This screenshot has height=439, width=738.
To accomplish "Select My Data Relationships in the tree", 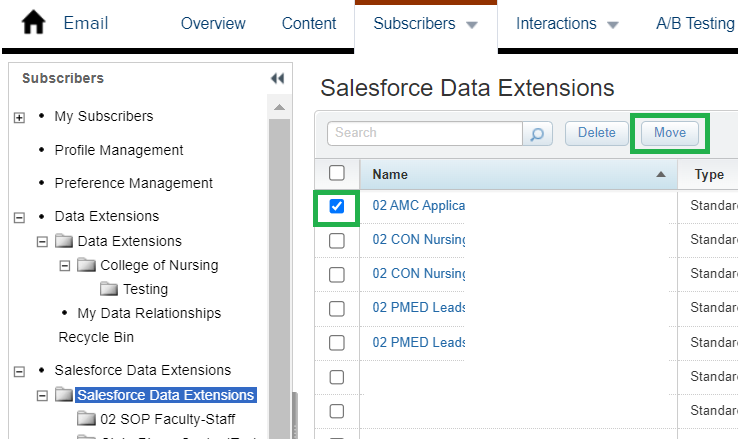I will pos(149,313).
